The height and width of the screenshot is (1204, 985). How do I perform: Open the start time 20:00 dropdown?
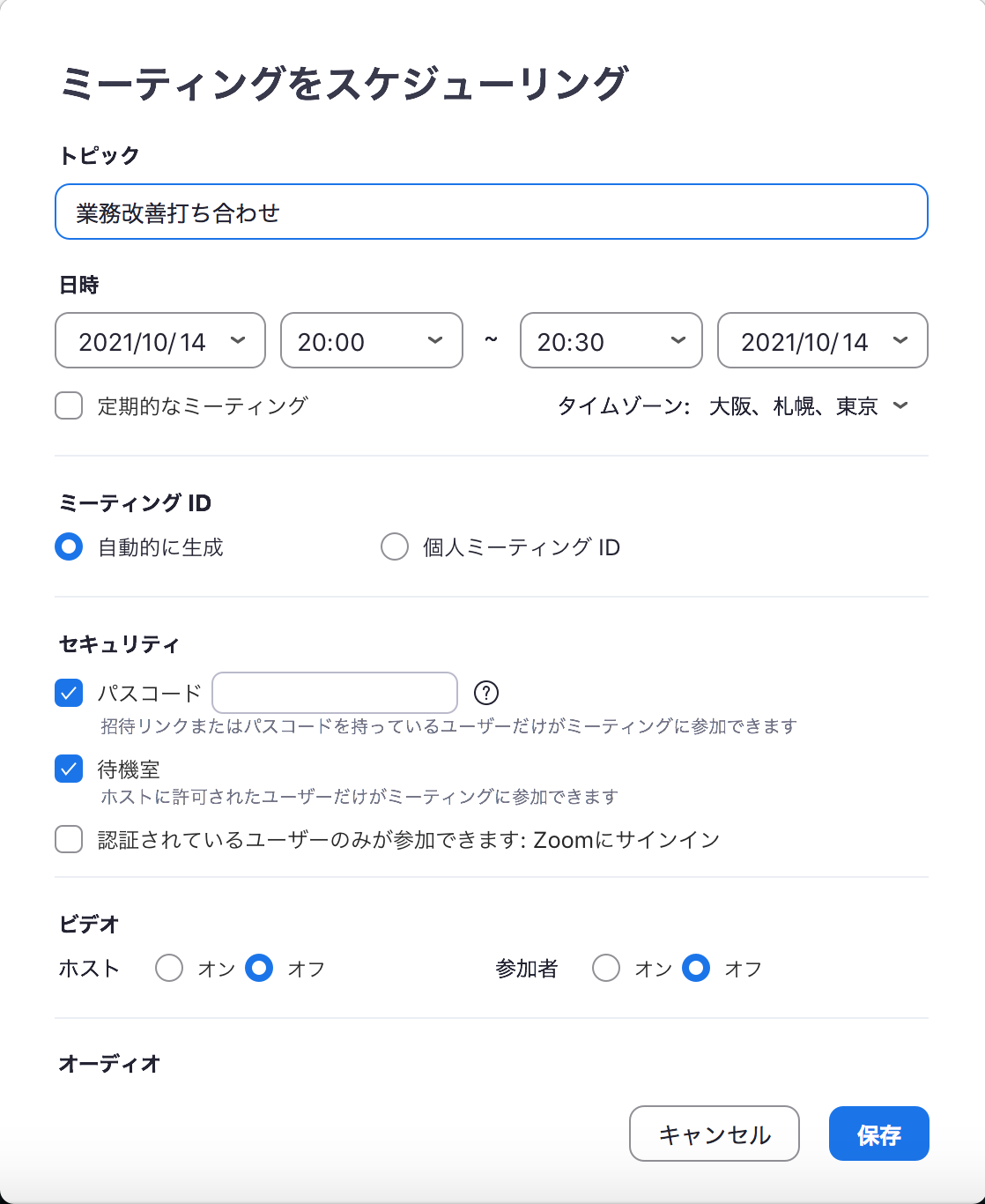pyautogui.click(x=372, y=340)
